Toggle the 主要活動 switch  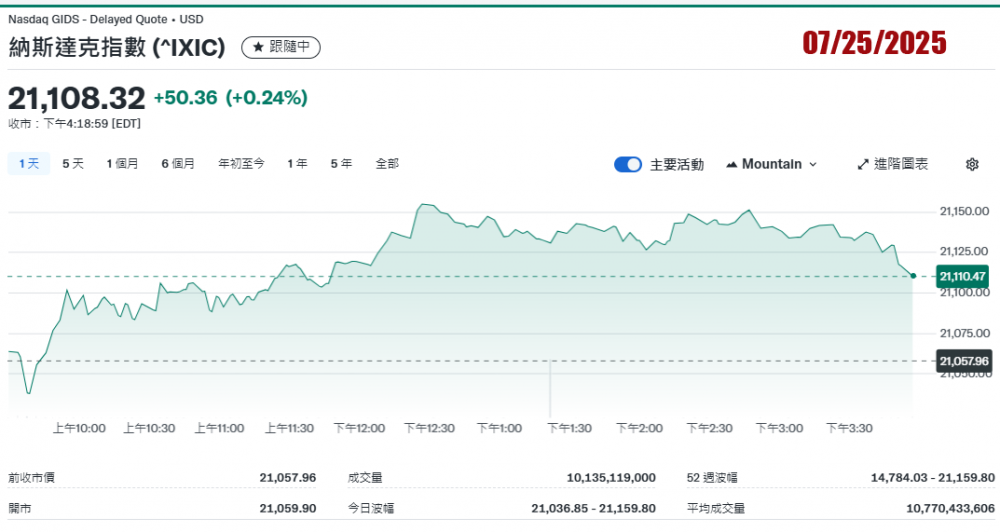click(x=628, y=164)
